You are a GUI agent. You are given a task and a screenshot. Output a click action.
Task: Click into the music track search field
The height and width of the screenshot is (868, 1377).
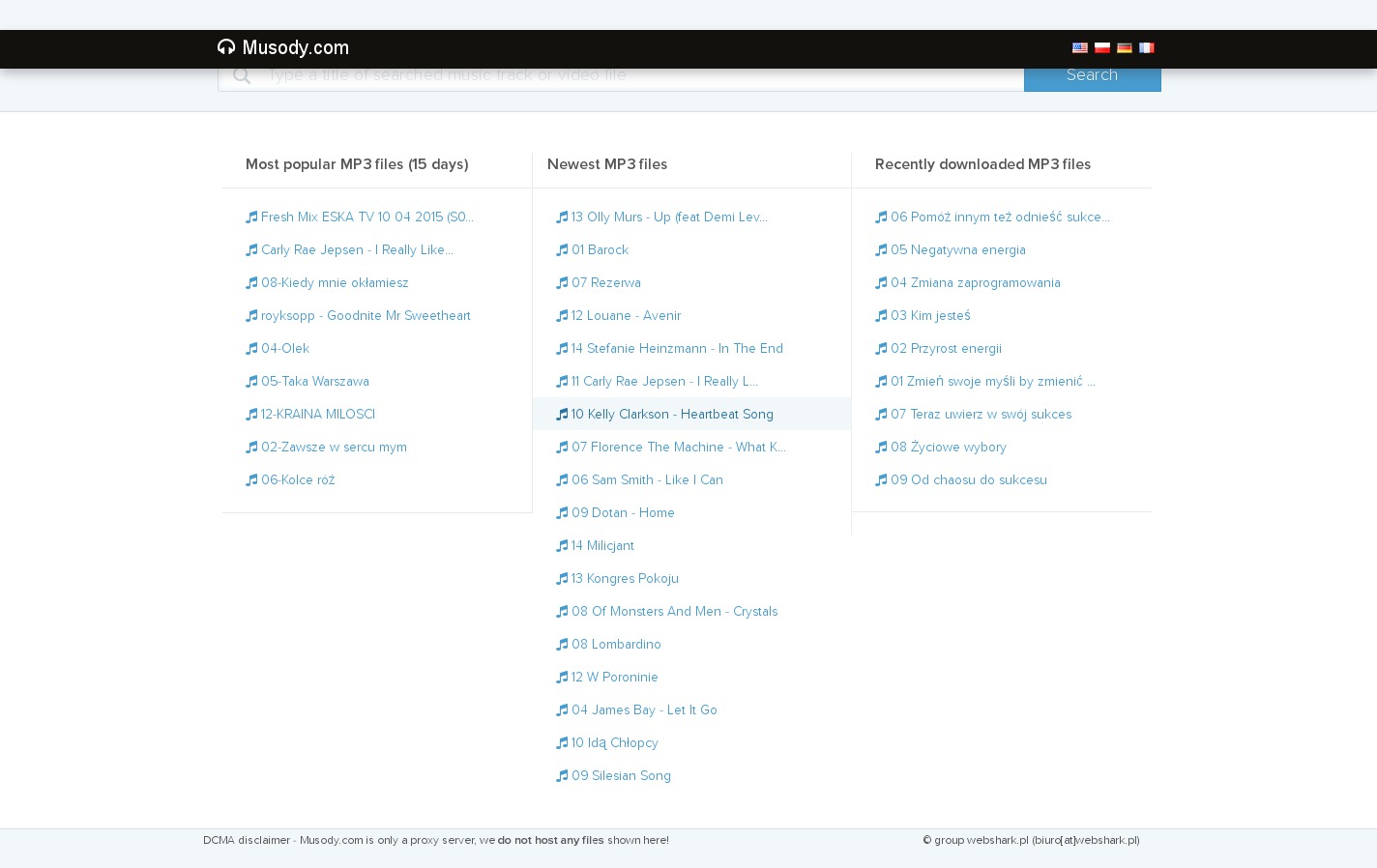tap(638, 77)
